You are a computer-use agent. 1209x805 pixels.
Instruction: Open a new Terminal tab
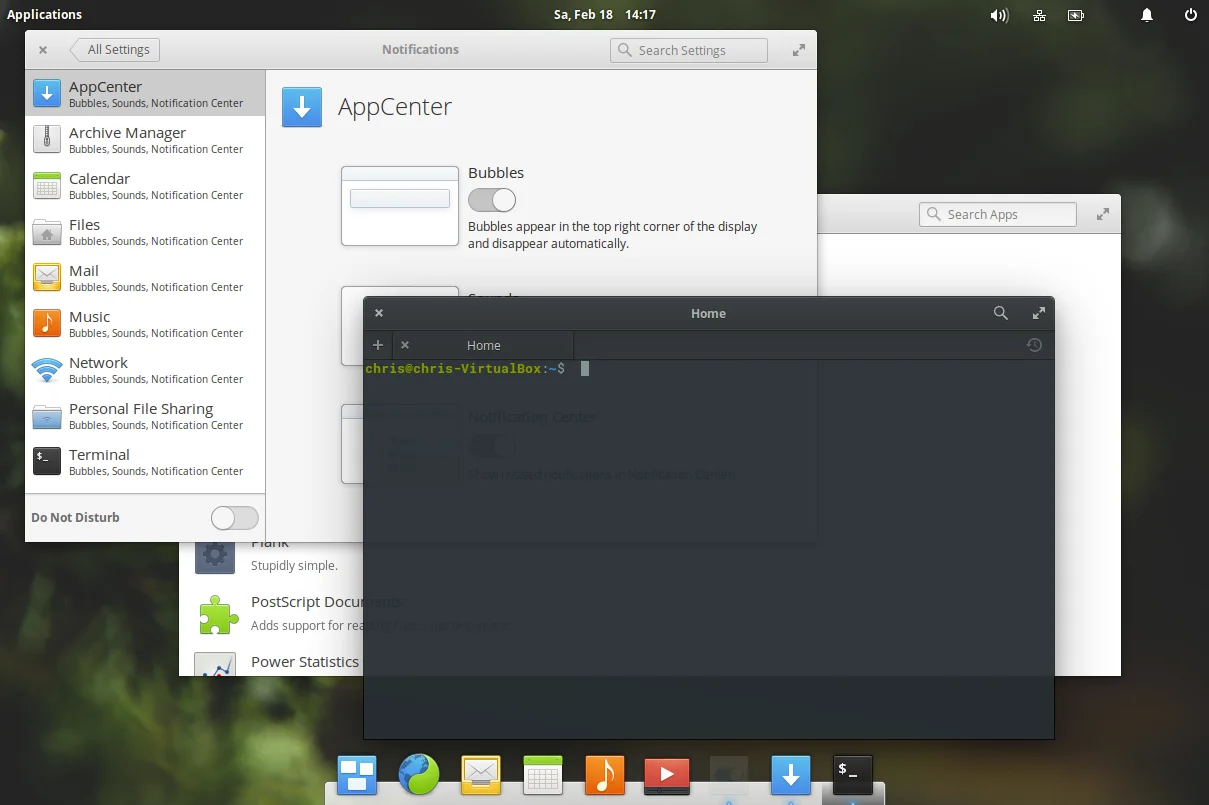pyautogui.click(x=378, y=345)
